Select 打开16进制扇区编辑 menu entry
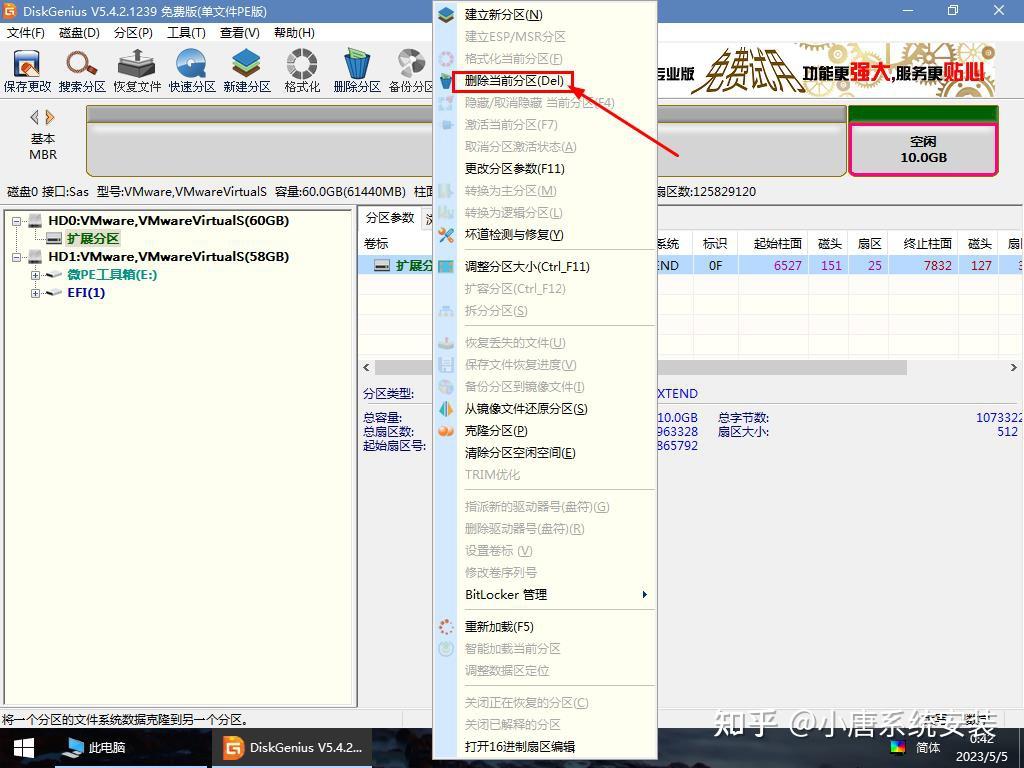The width and height of the screenshot is (1024, 768). [x=520, y=746]
